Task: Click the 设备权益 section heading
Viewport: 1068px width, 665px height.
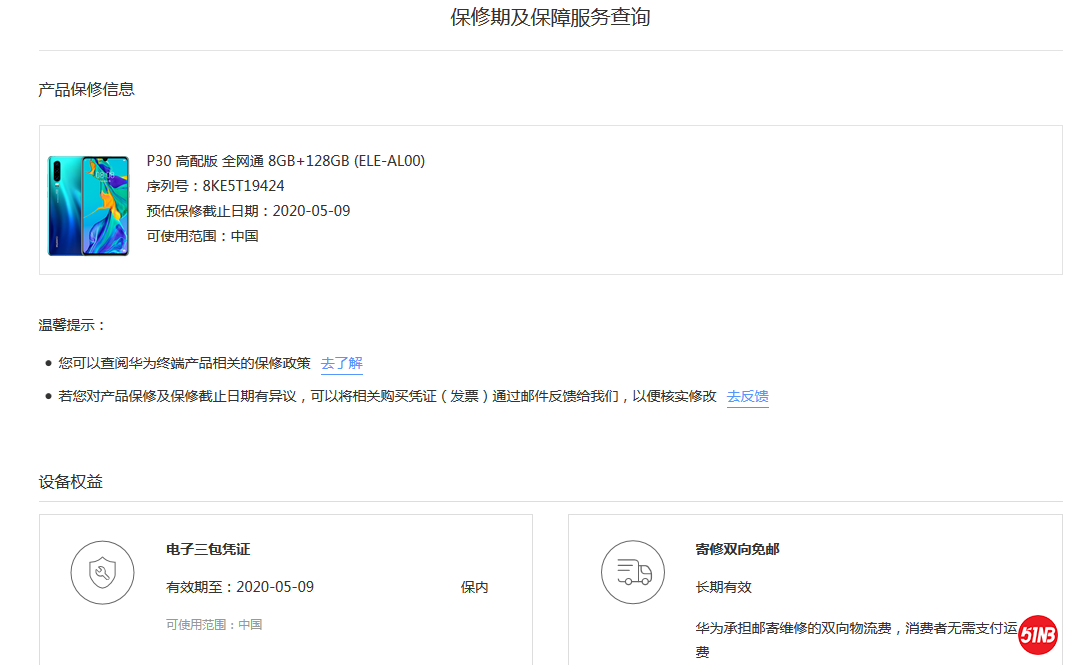Action: [x=70, y=482]
